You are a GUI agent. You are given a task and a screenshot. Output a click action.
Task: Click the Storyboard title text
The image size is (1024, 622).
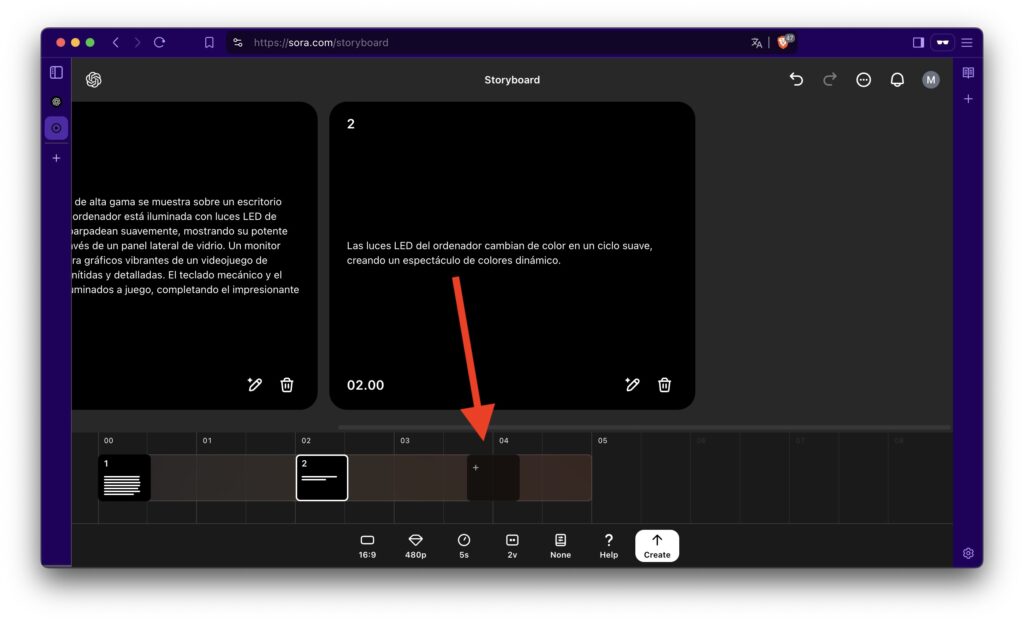point(512,80)
